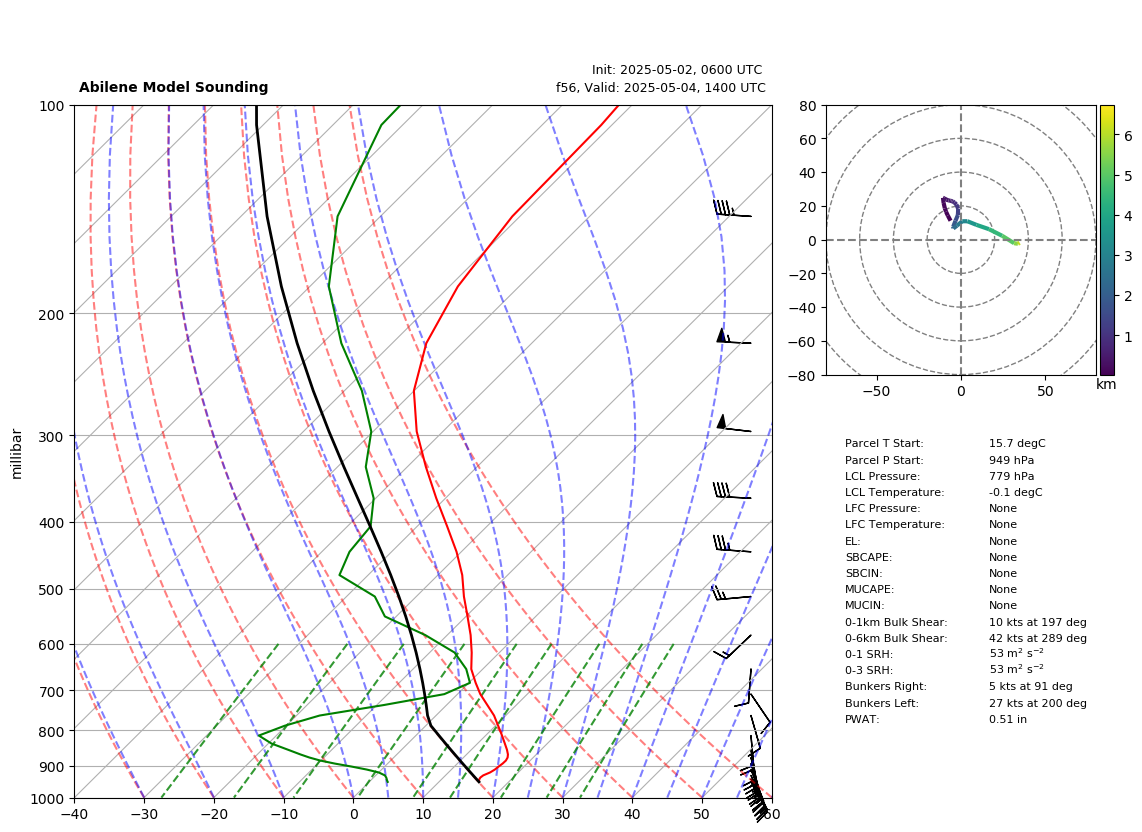
Task: Click the 30 temperature axis tick label
Action: click(x=563, y=814)
